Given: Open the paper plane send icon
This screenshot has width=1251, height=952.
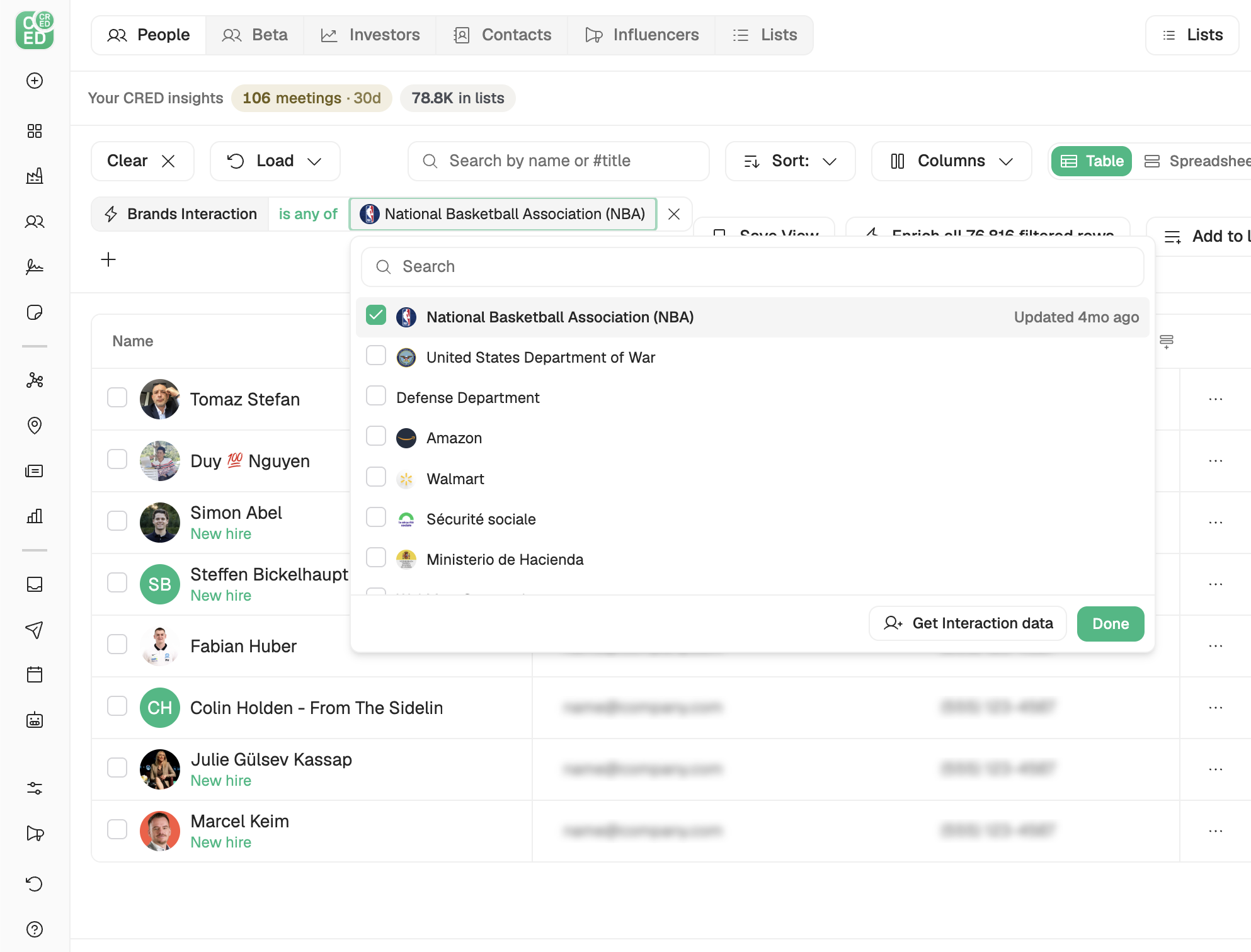Looking at the screenshot, I should [x=35, y=630].
